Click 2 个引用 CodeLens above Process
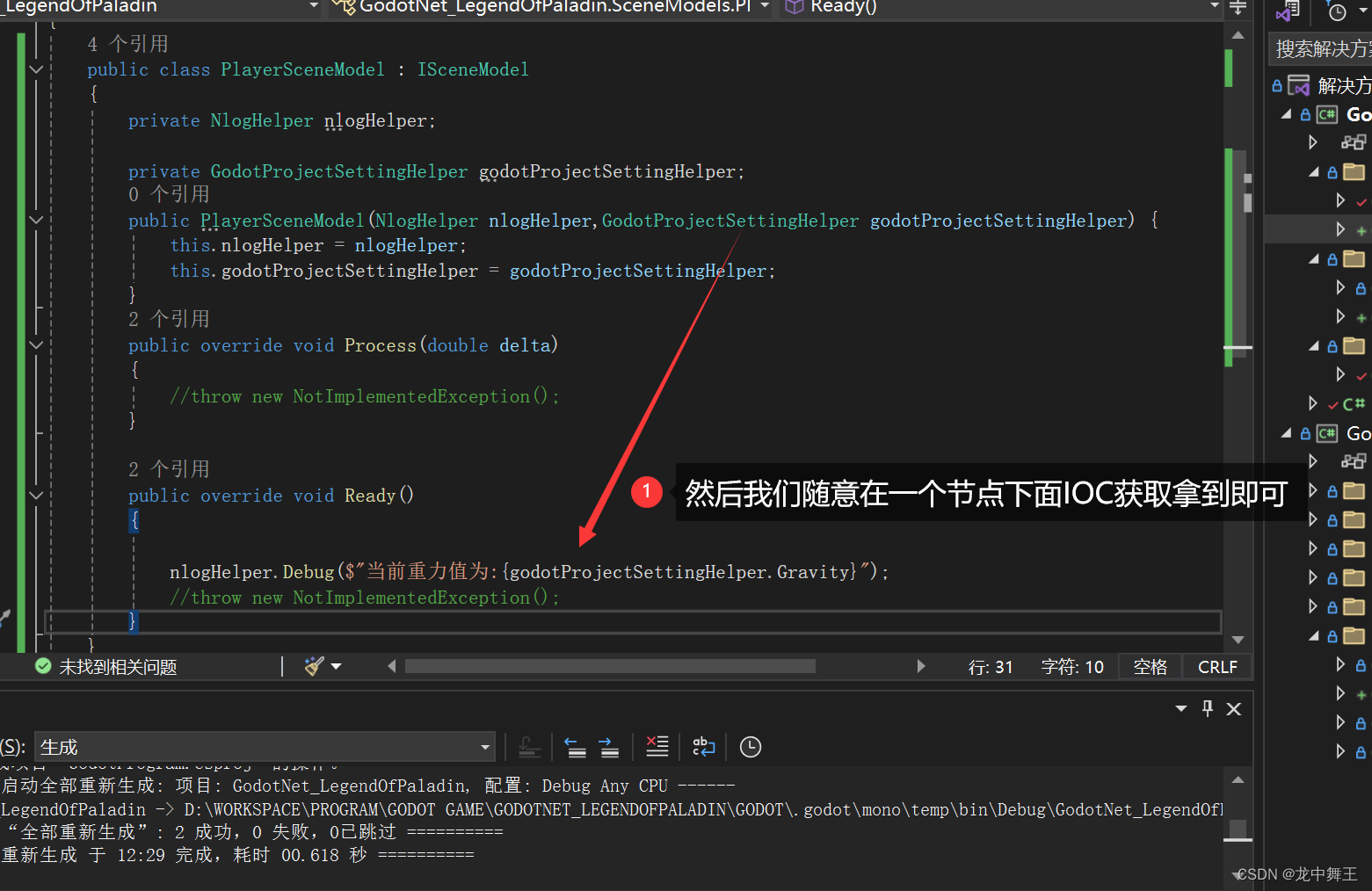Viewport: 1372px width, 891px height. [169, 319]
